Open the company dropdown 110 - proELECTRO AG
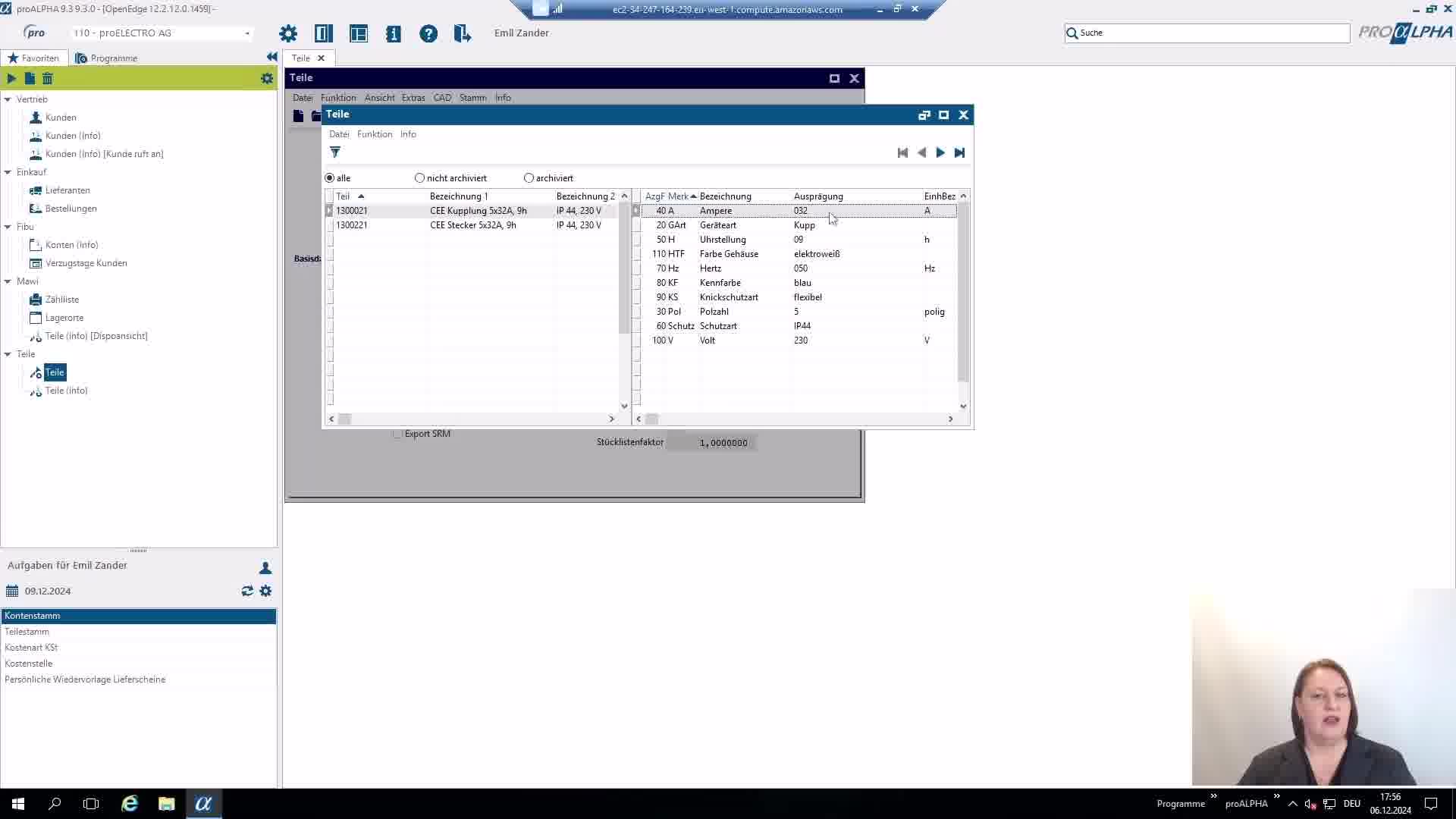Image resolution: width=1456 pixels, height=819 pixels. [x=247, y=33]
